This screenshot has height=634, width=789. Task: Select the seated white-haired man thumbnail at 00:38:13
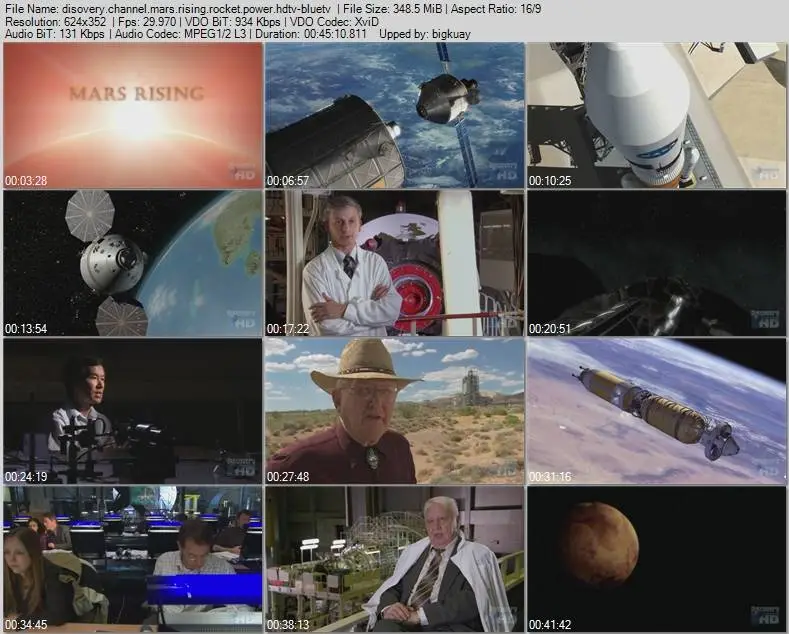(394, 559)
